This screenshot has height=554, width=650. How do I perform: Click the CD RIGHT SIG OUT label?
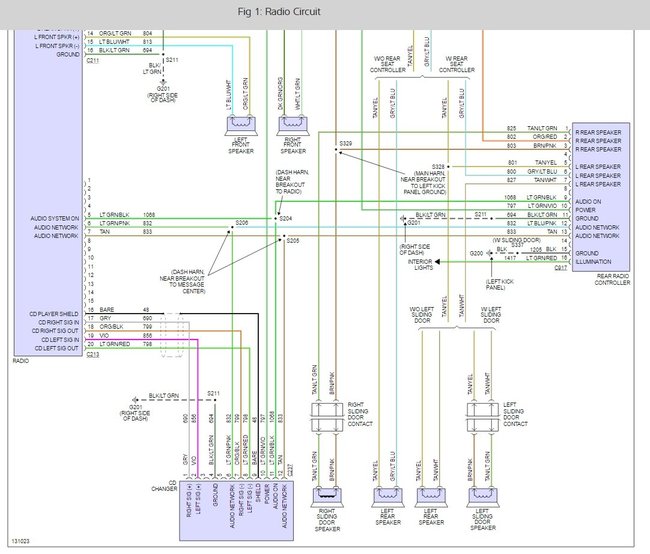pyautogui.click(x=55, y=331)
